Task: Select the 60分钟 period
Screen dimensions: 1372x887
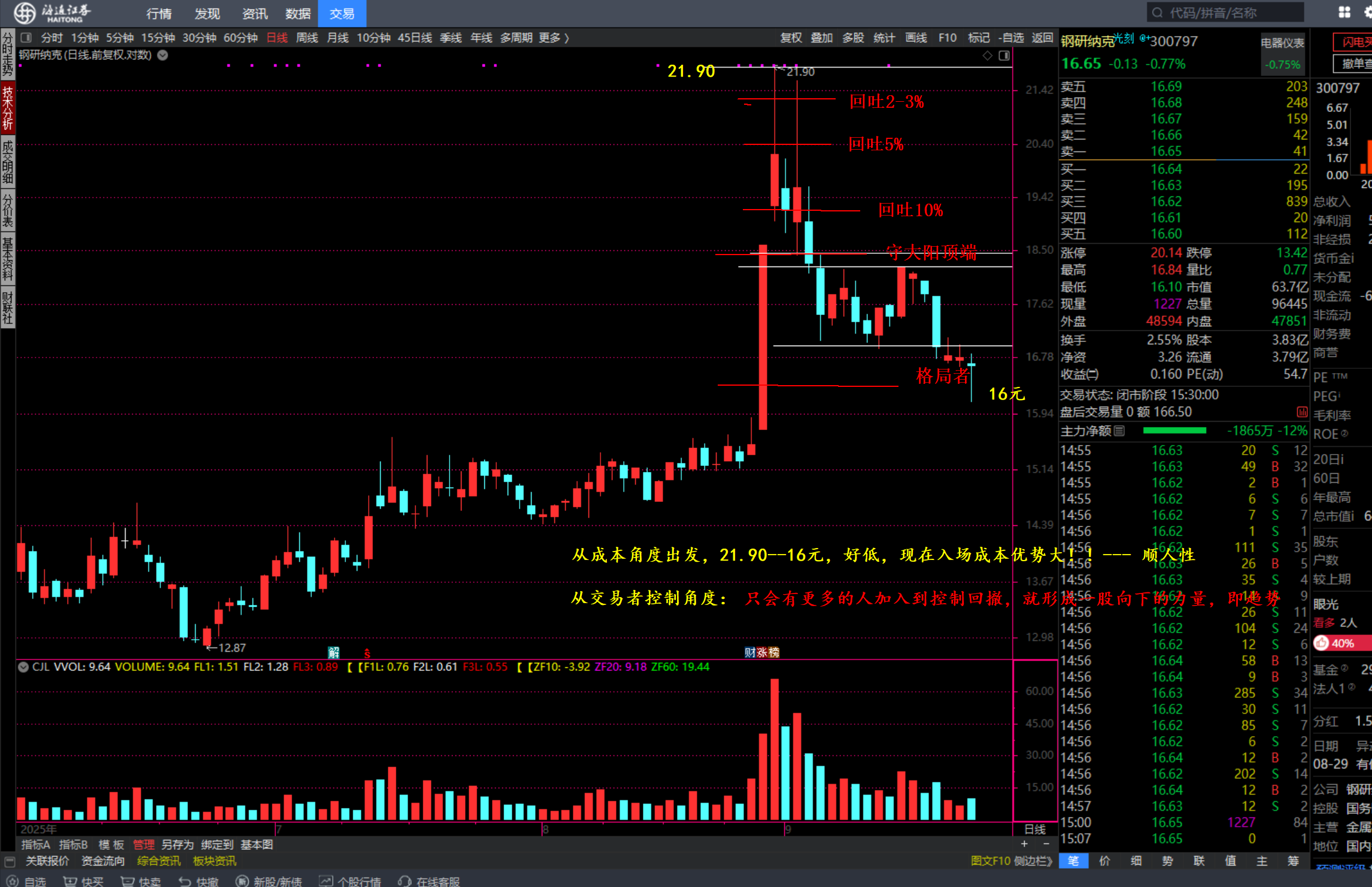Action: [241, 38]
